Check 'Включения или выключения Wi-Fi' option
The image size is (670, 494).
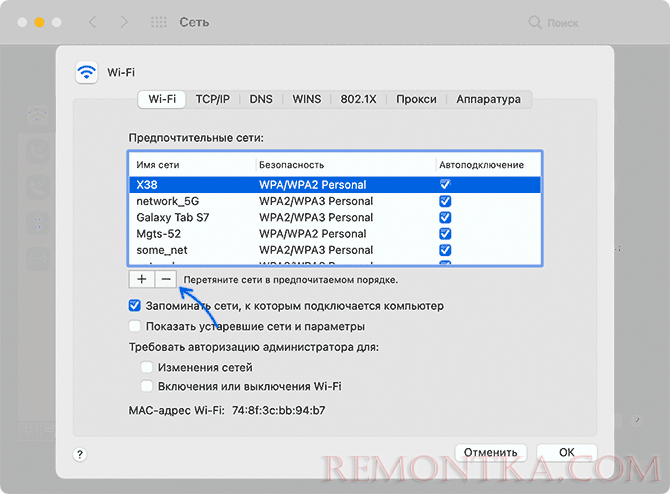pos(147,386)
